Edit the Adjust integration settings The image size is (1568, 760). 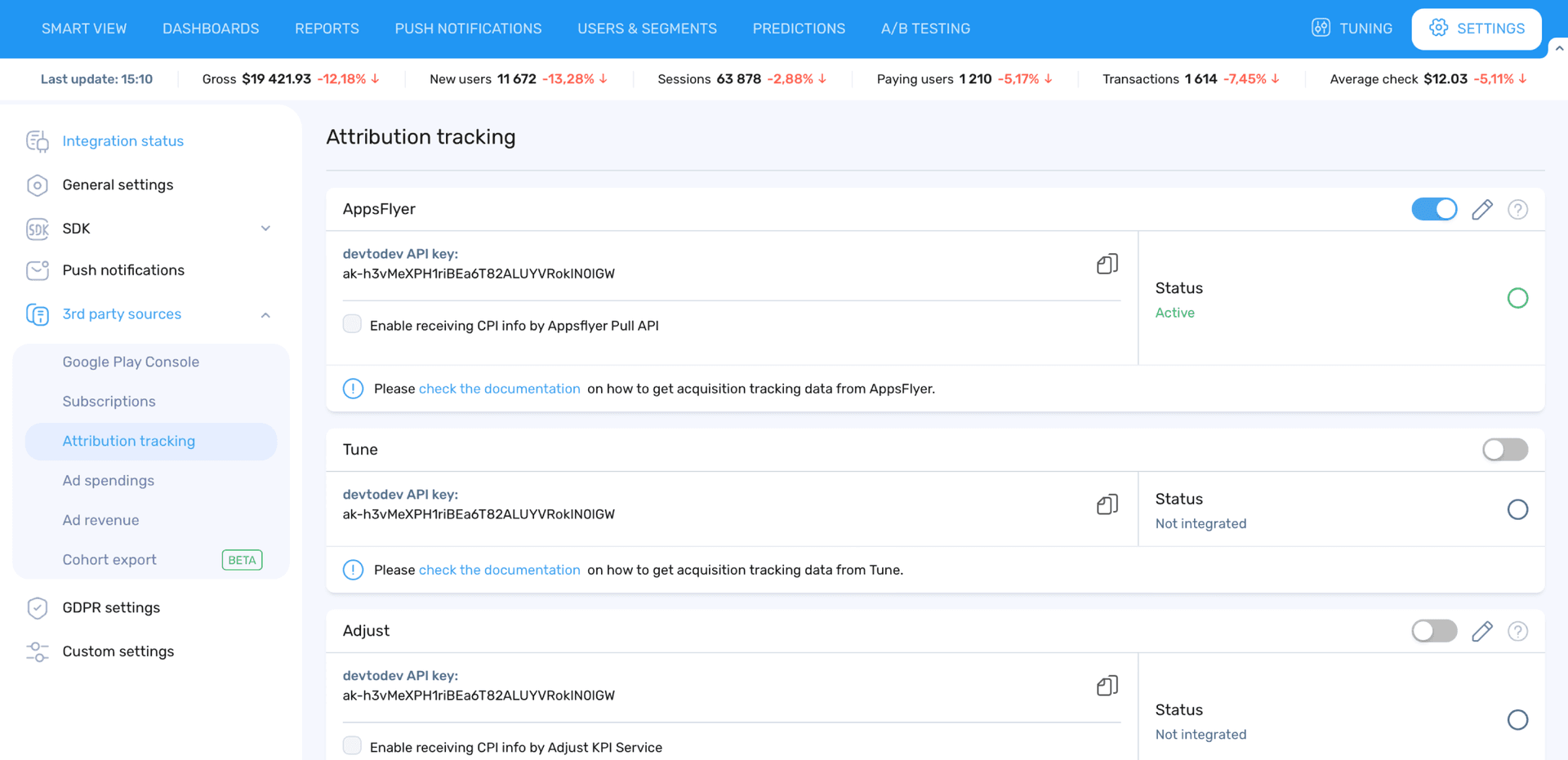[x=1482, y=631]
